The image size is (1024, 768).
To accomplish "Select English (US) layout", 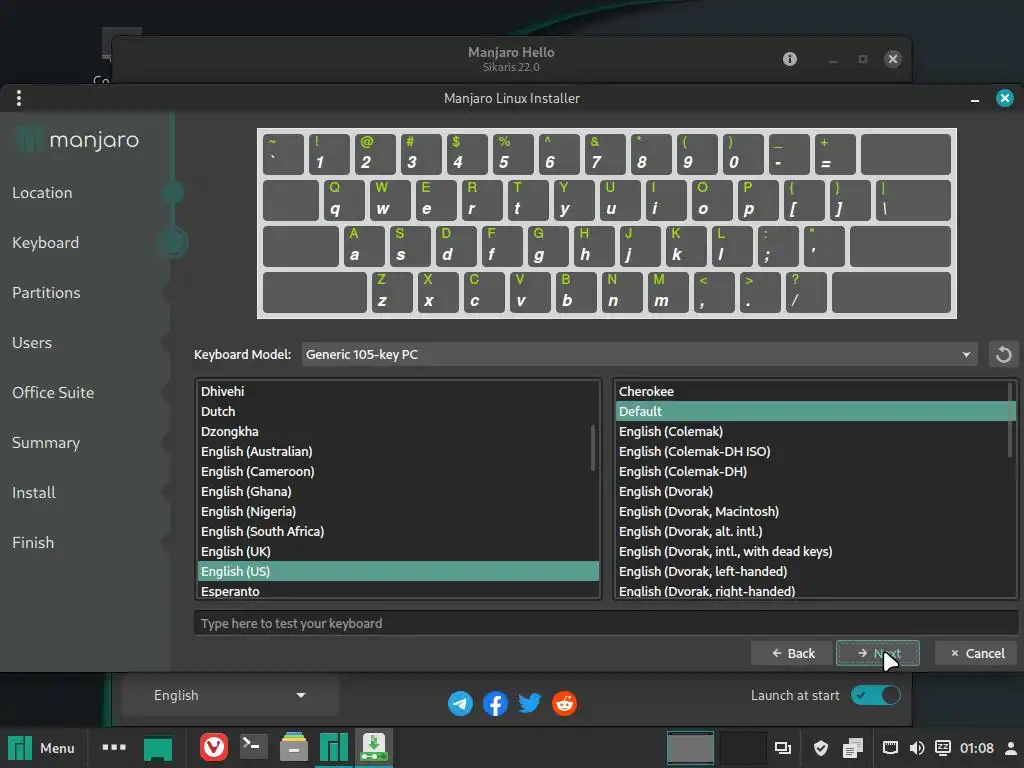I will 398,571.
